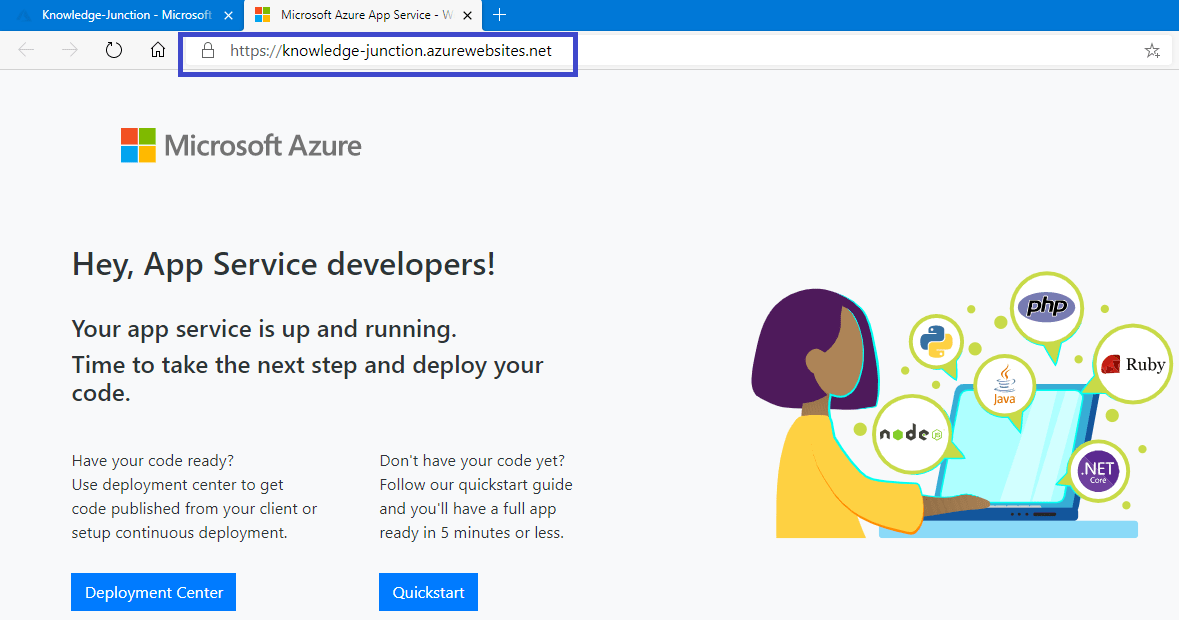Click the Java logo bubble
This screenshot has width=1179, height=620.
tap(1005, 386)
